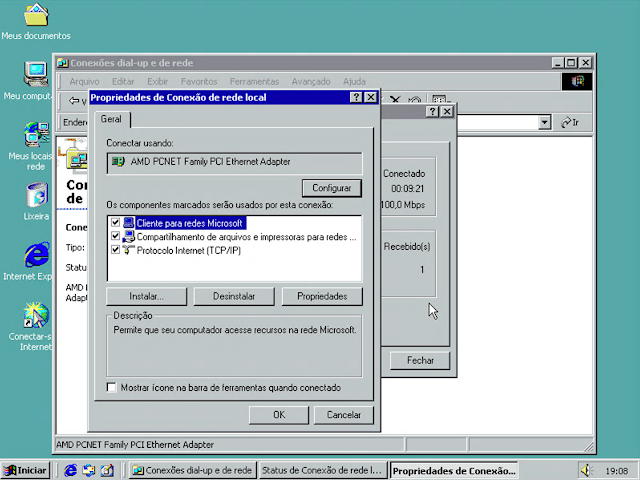Screen dimensions: 640x480
Task: Open the Lixeira recycle bin icon
Action: click(x=37, y=195)
